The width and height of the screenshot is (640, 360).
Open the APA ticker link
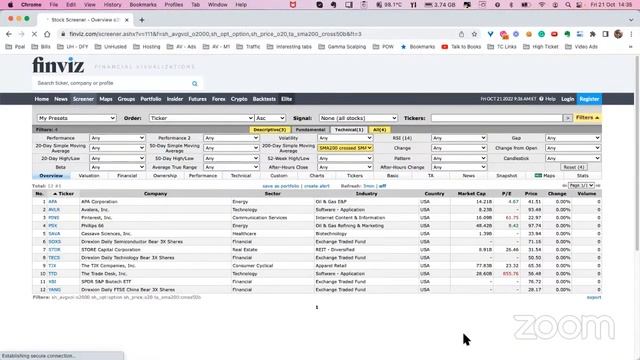click(53, 202)
